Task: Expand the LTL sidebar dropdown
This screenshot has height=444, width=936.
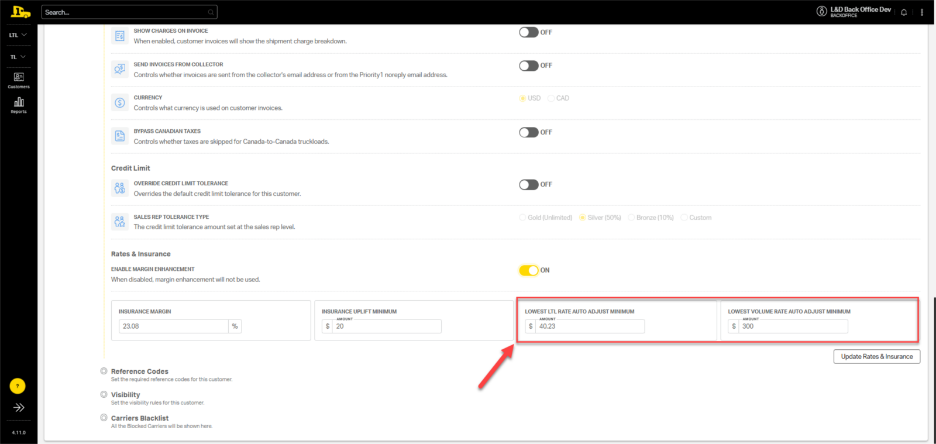Action: 18,35
